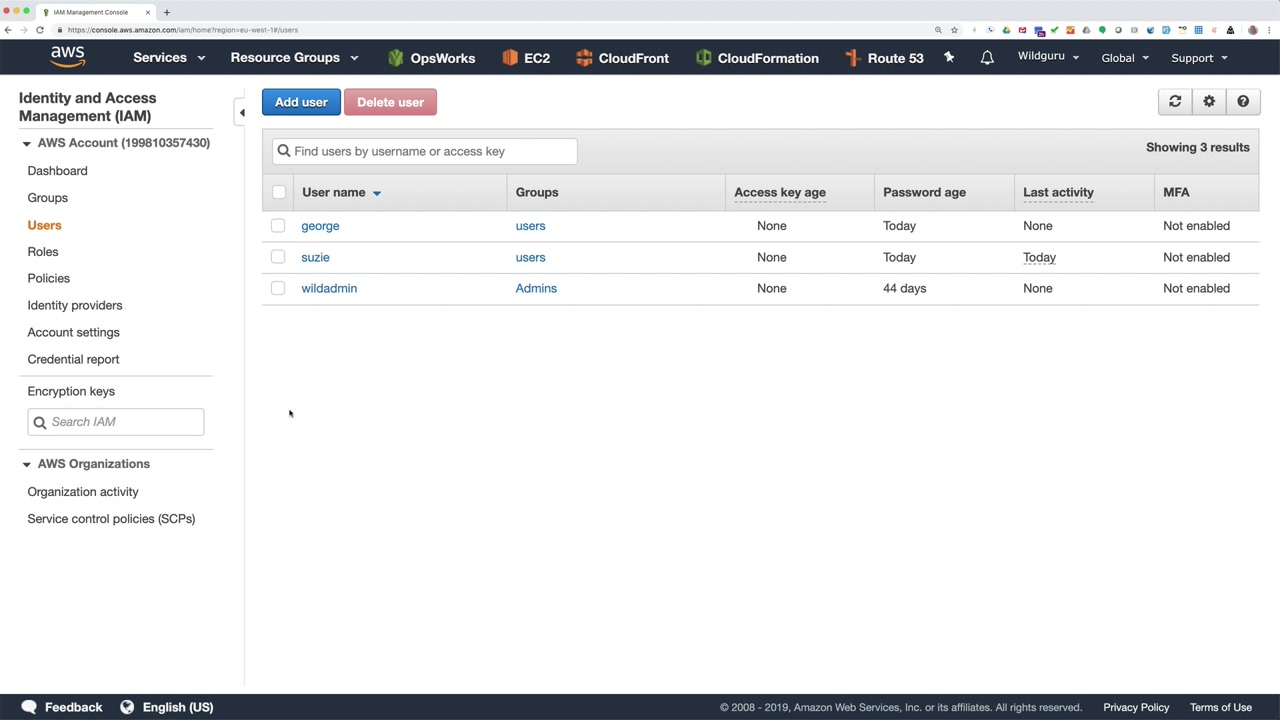1280x720 pixels.
Task: Sort by the User name column
Action: pos(341,192)
